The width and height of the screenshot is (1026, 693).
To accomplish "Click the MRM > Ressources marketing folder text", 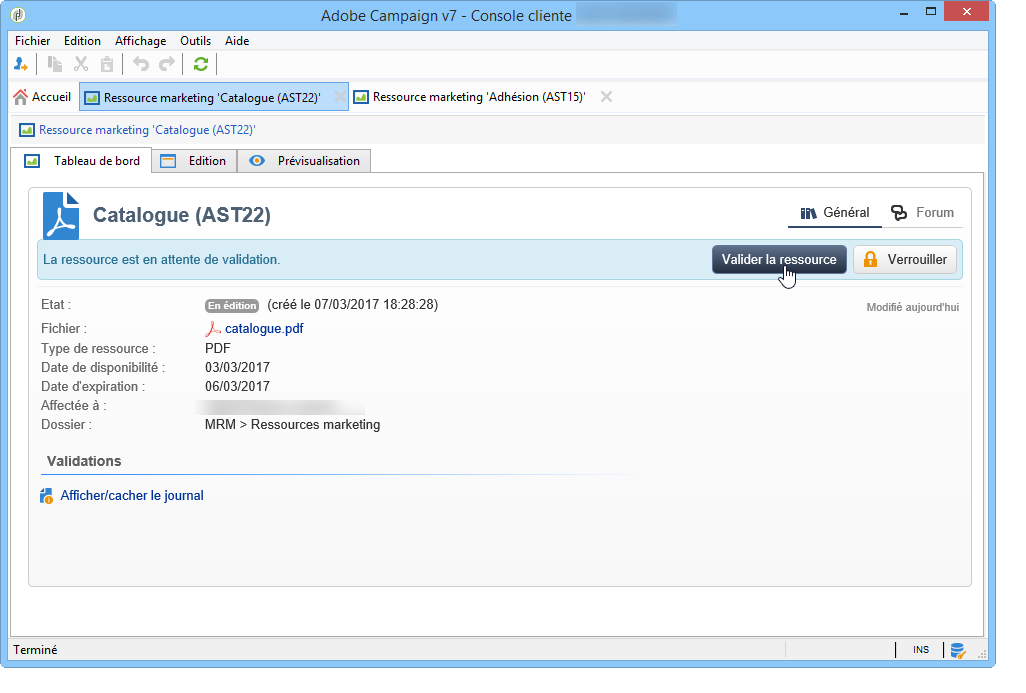I will (292, 425).
